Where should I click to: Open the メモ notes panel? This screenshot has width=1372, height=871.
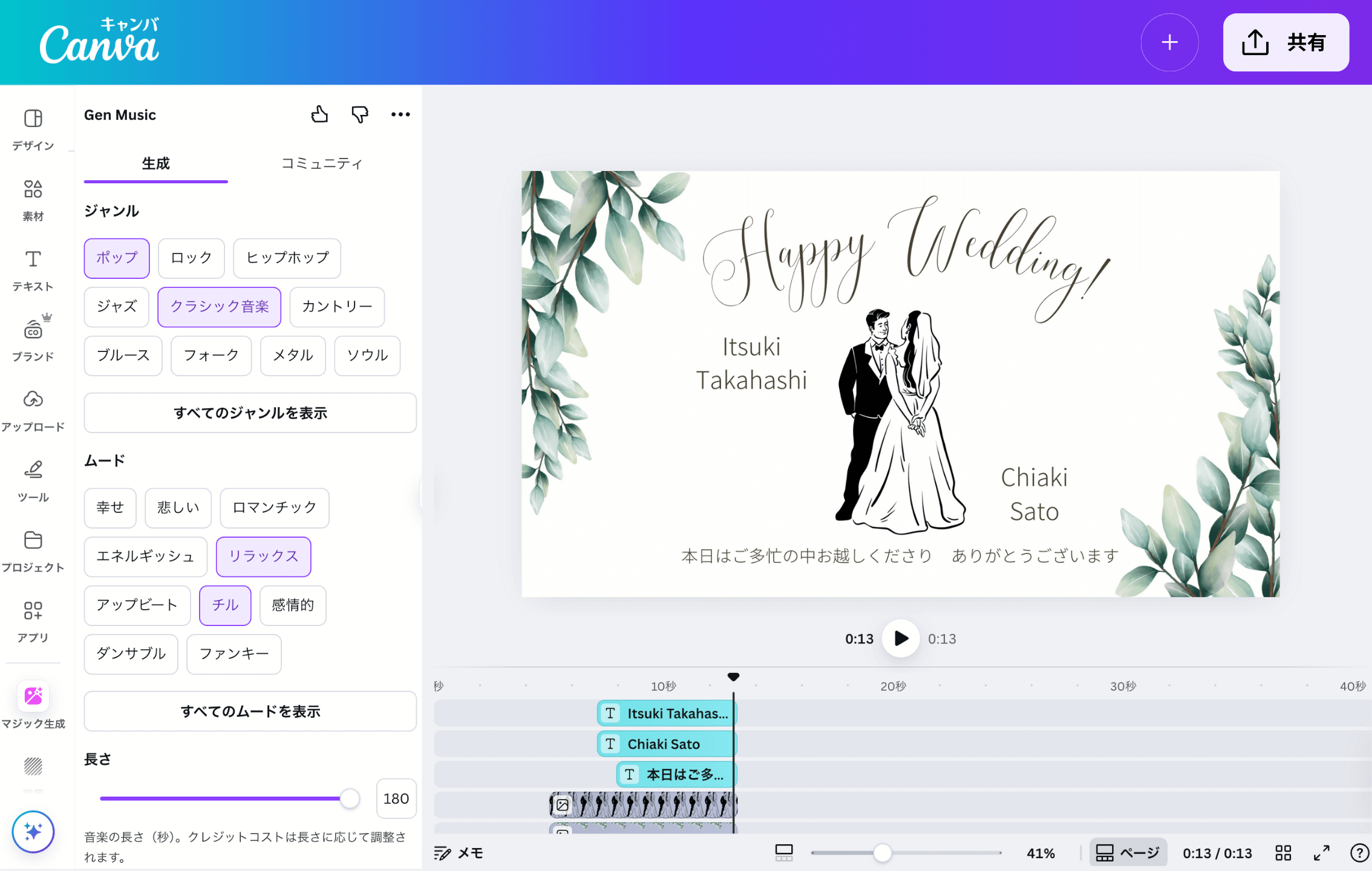pos(459,853)
